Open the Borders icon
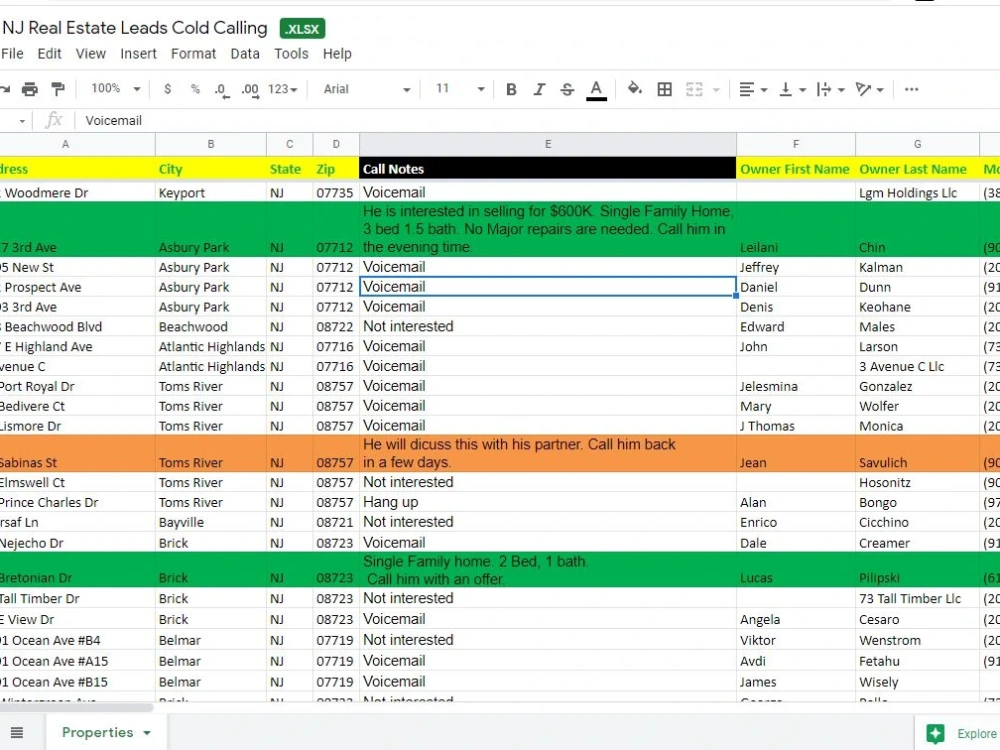 click(664, 89)
